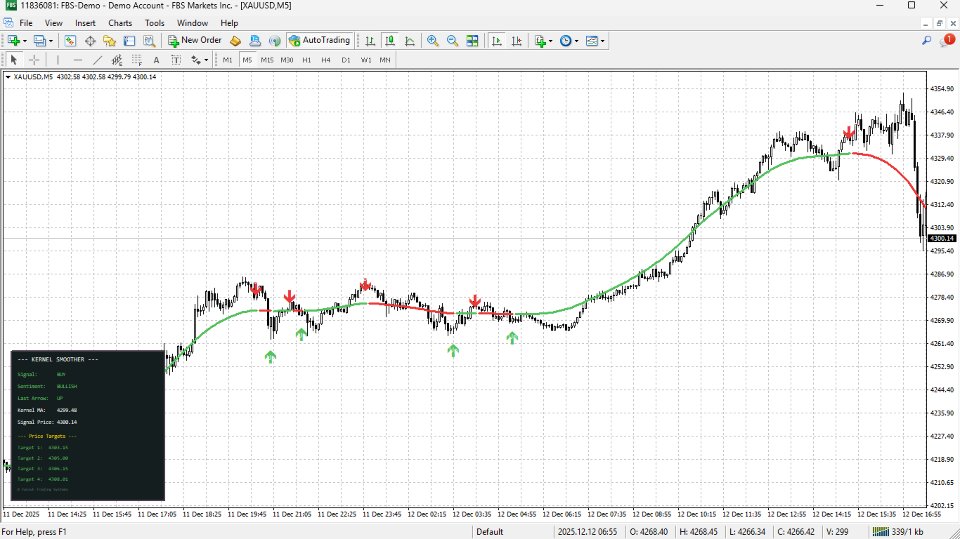Click the Default profile in status bar
The image size is (960, 539).
(x=490, y=532)
